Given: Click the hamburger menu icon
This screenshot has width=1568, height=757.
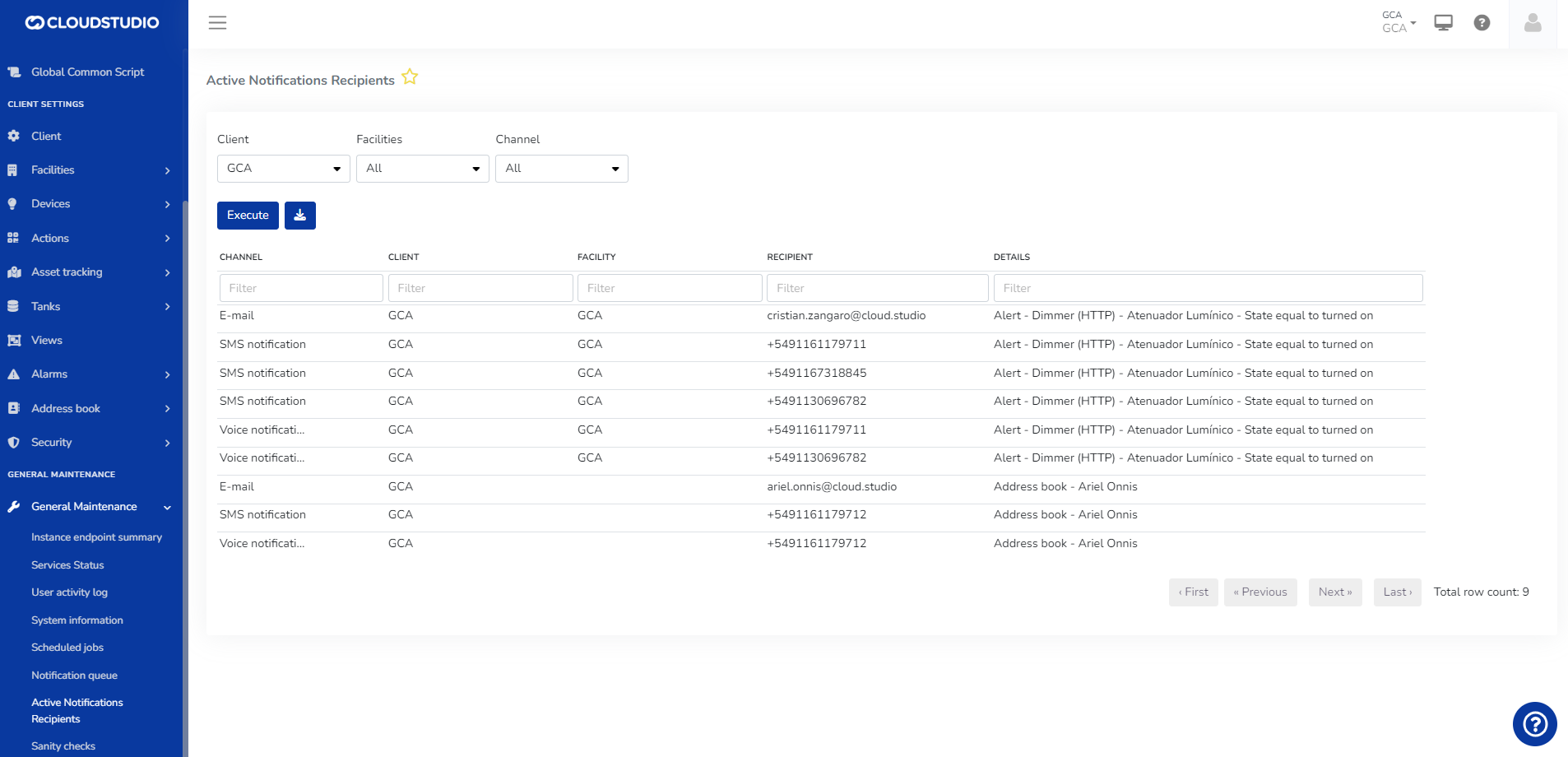Looking at the screenshot, I should 217,23.
